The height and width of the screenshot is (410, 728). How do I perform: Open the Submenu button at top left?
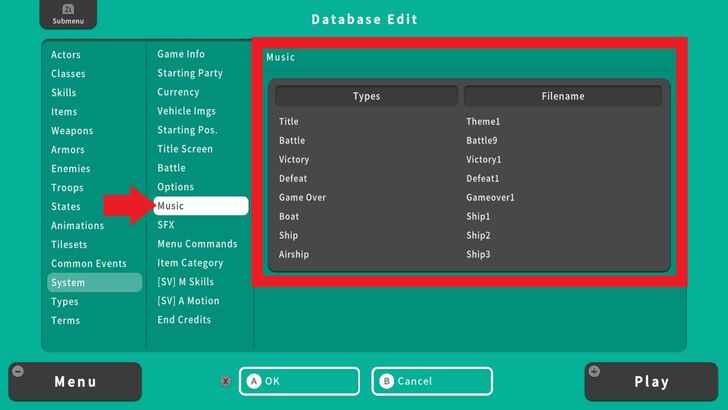pos(62,14)
